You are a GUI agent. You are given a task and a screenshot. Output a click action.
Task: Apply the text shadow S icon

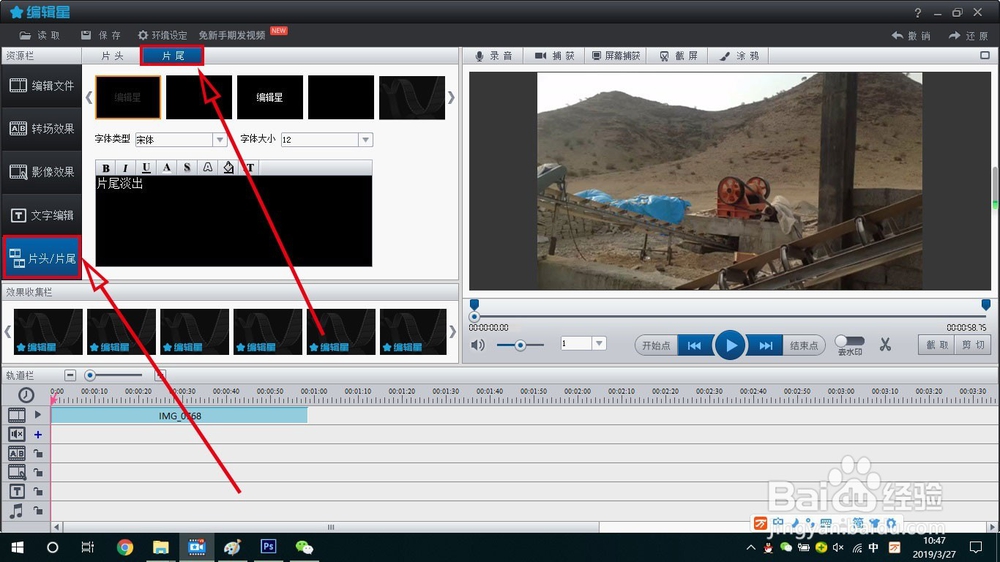(x=187, y=168)
